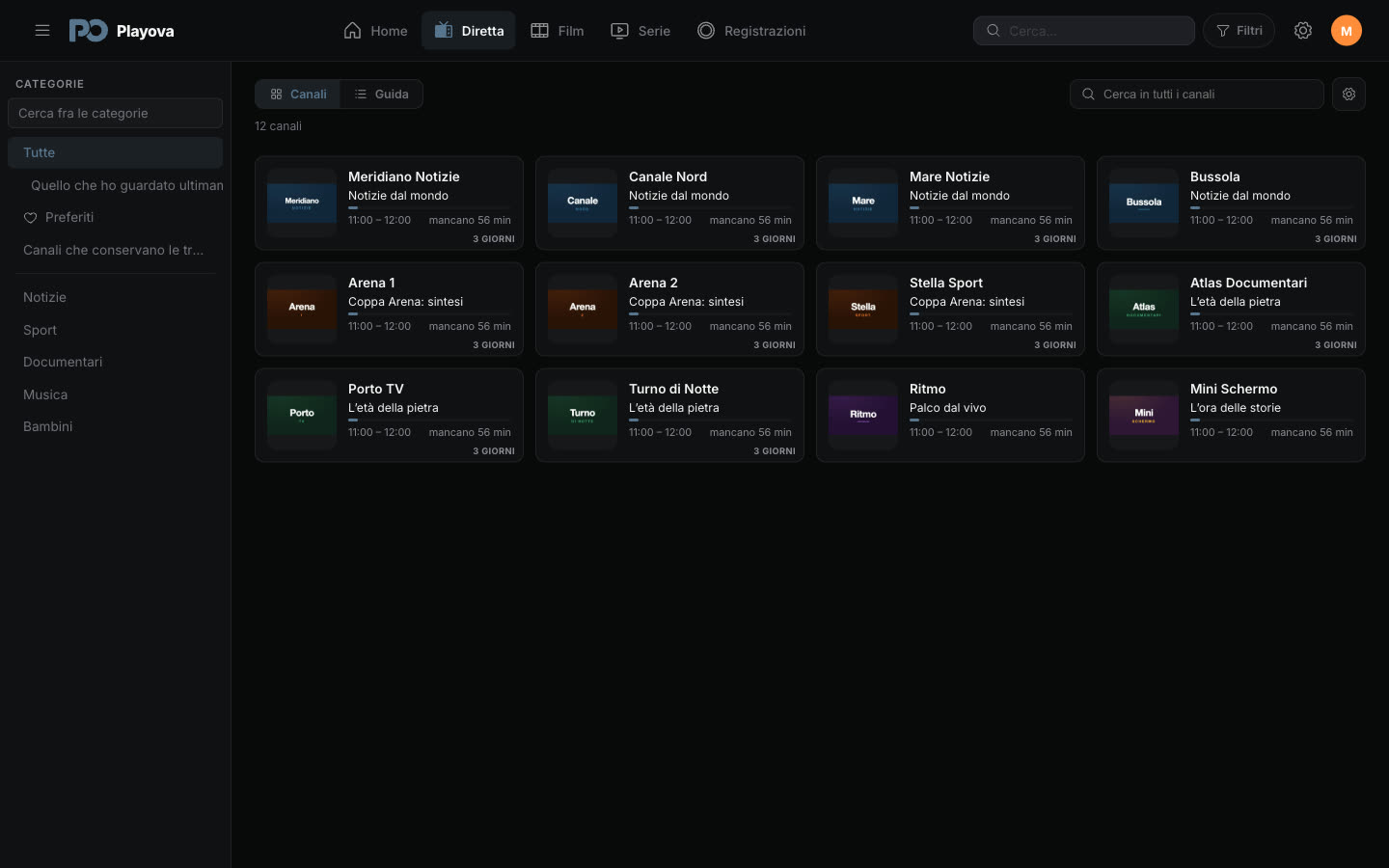The height and width of the screenshot is (868, 1389).
Task: Click Arena 1 progress bar
Action: [429, 313]
